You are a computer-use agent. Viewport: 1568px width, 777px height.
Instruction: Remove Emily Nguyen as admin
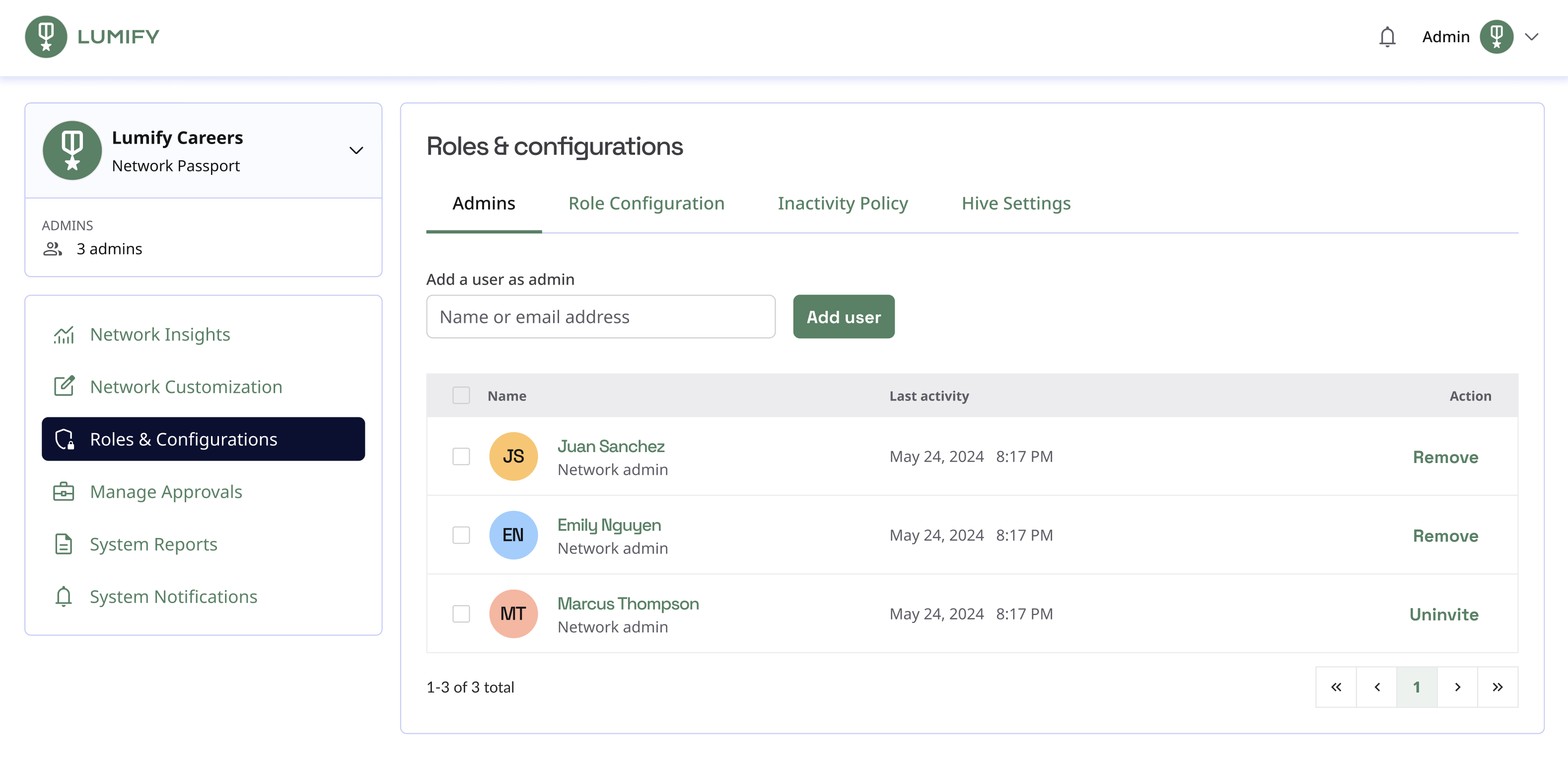pos(1446,535)
